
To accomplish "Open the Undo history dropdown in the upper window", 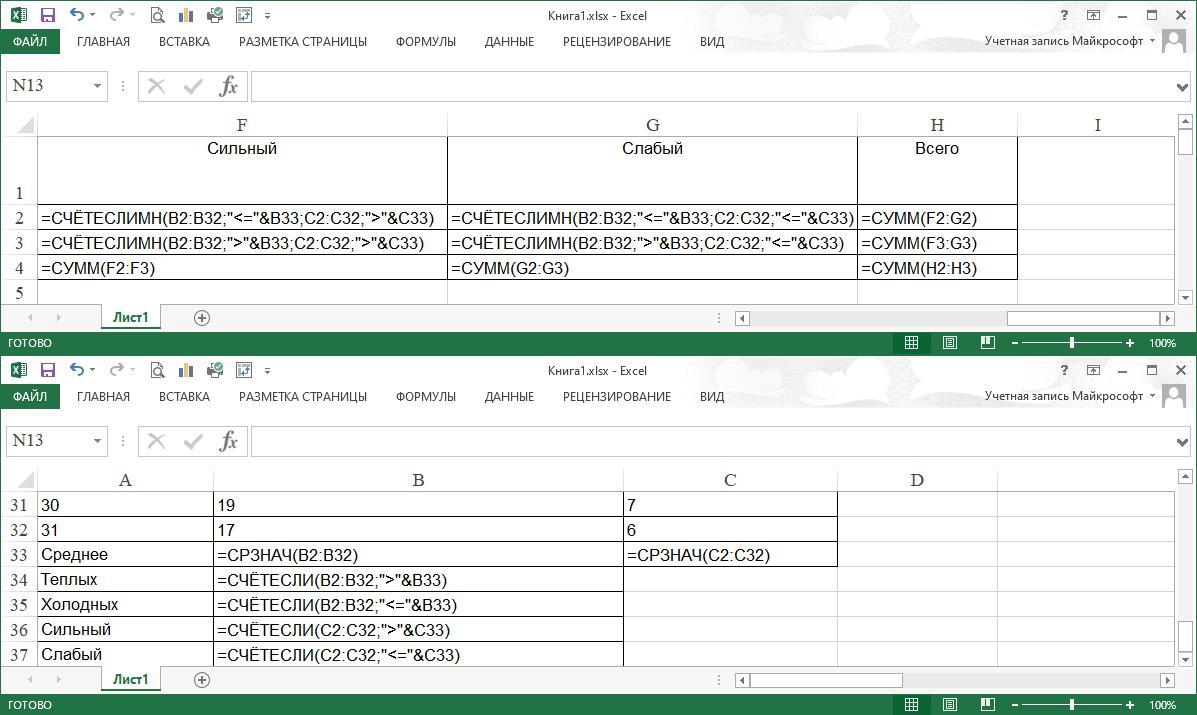I will pyautogui.click(x=92, y=14).
